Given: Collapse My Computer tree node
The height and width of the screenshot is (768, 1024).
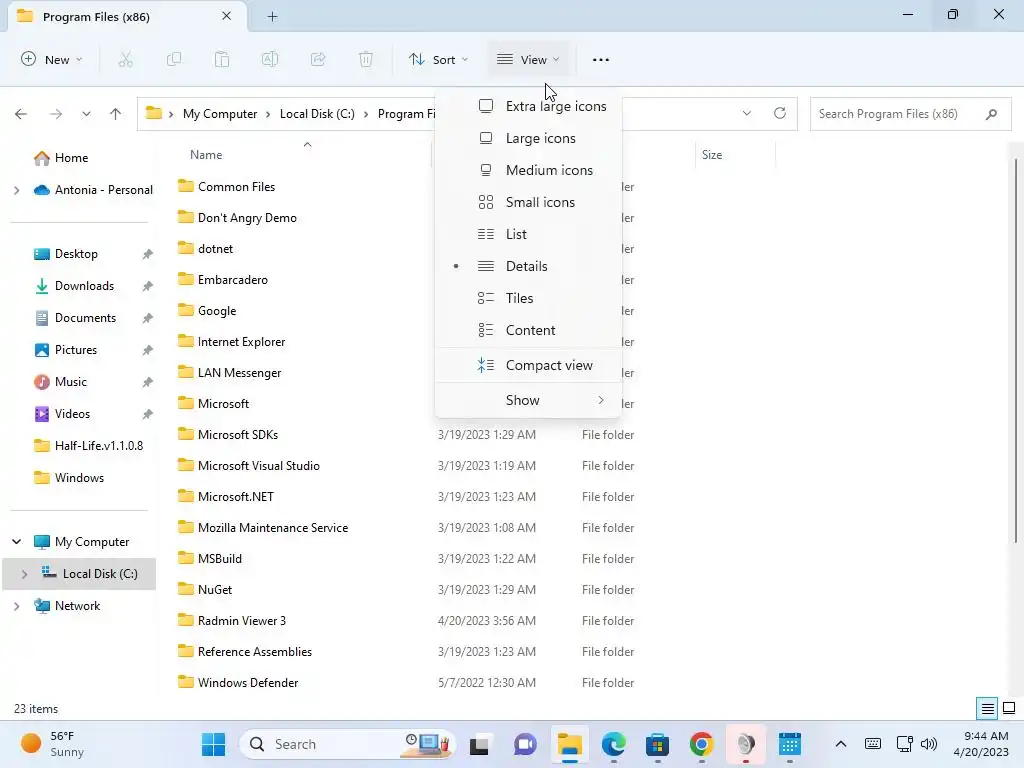Looking at the screenshot, I should coord(16,541).
